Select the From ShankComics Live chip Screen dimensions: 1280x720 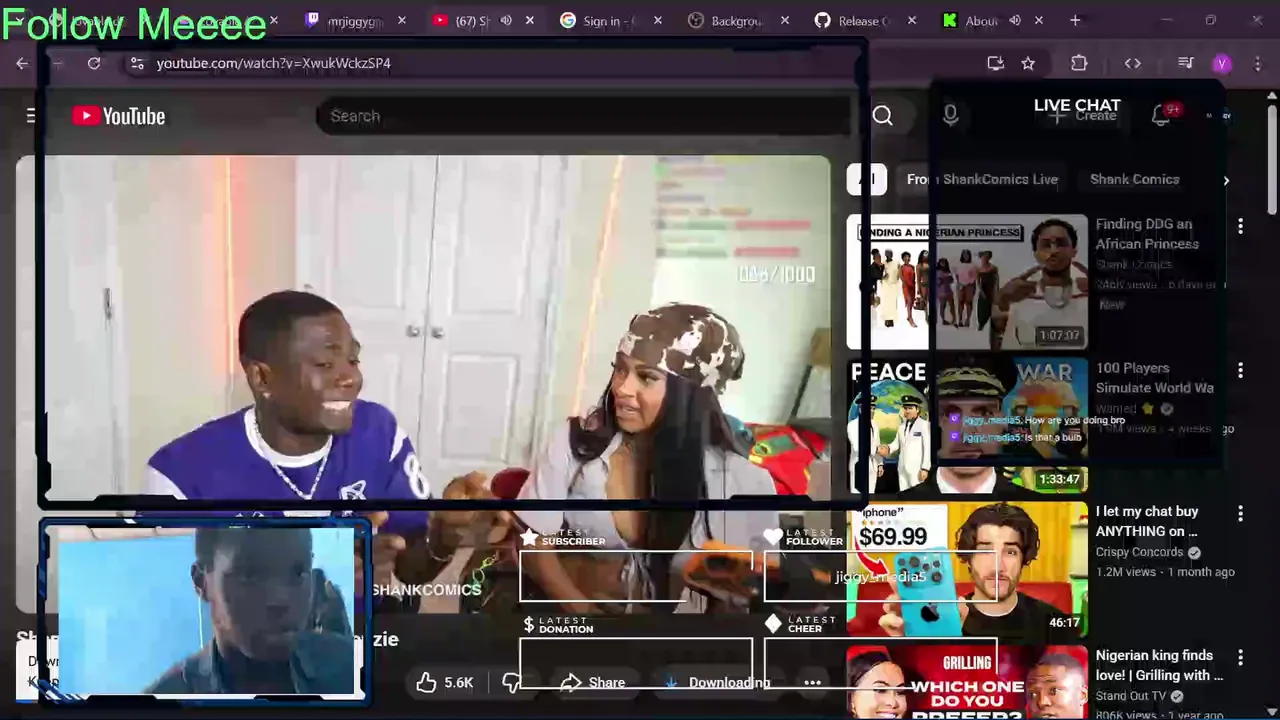(982, 179)
